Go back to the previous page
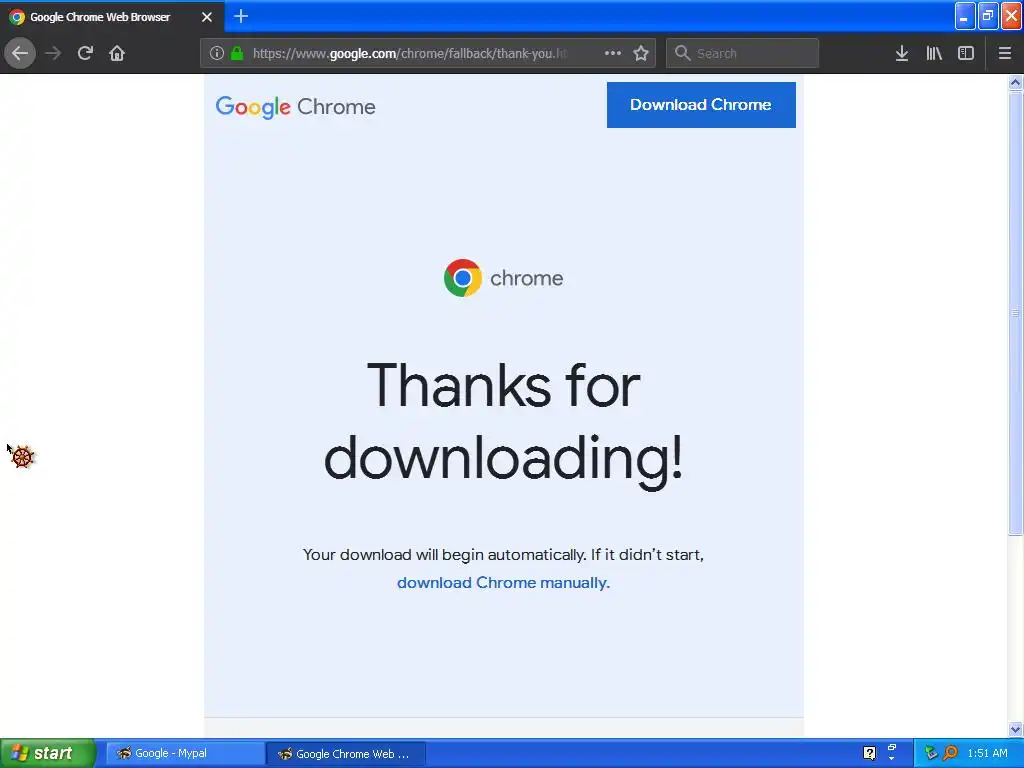1024x768 pixels. (x=20, y=54)
